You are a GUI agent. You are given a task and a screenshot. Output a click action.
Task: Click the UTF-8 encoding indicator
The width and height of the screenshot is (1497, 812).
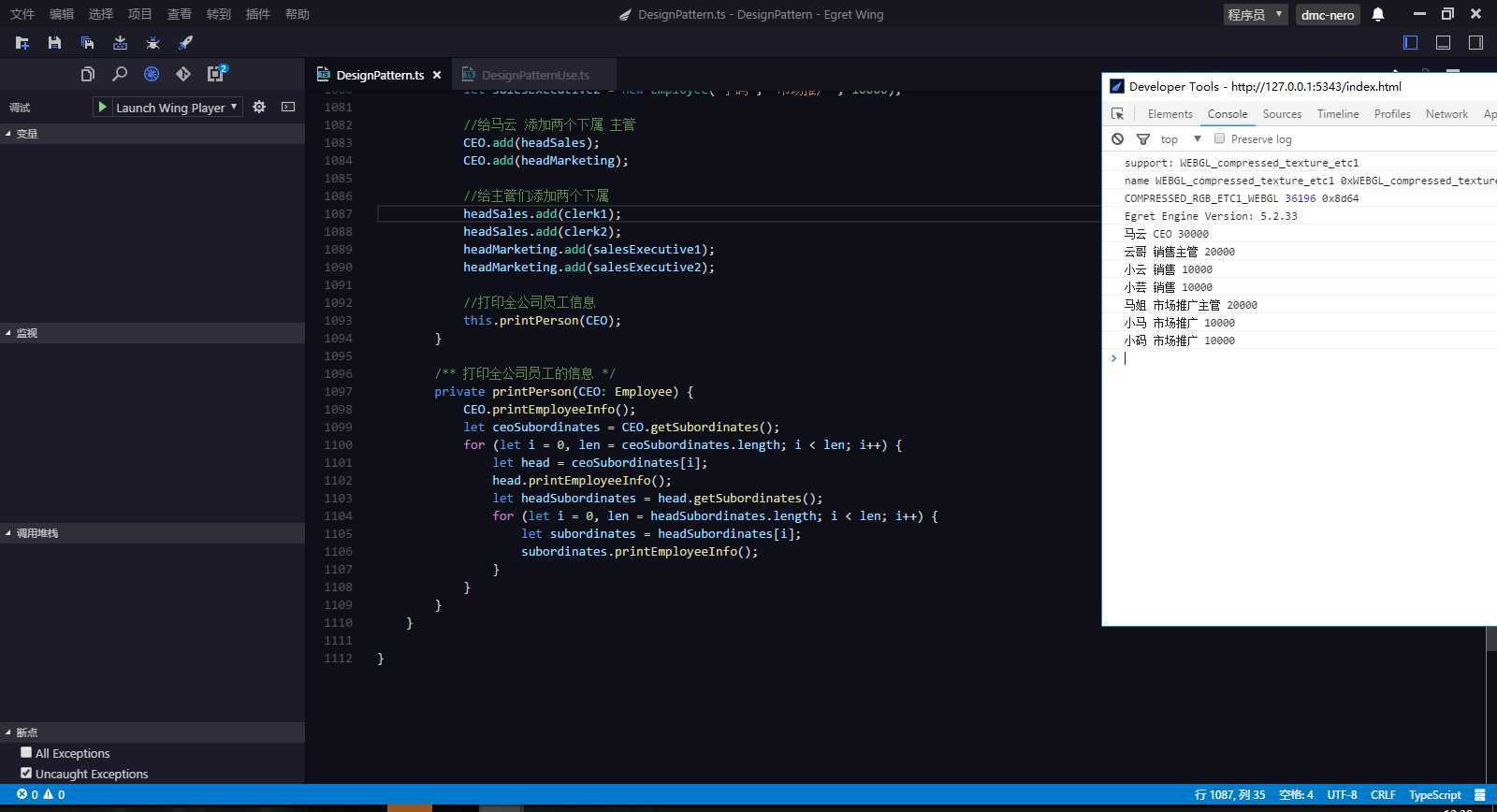pos(1342,794)
